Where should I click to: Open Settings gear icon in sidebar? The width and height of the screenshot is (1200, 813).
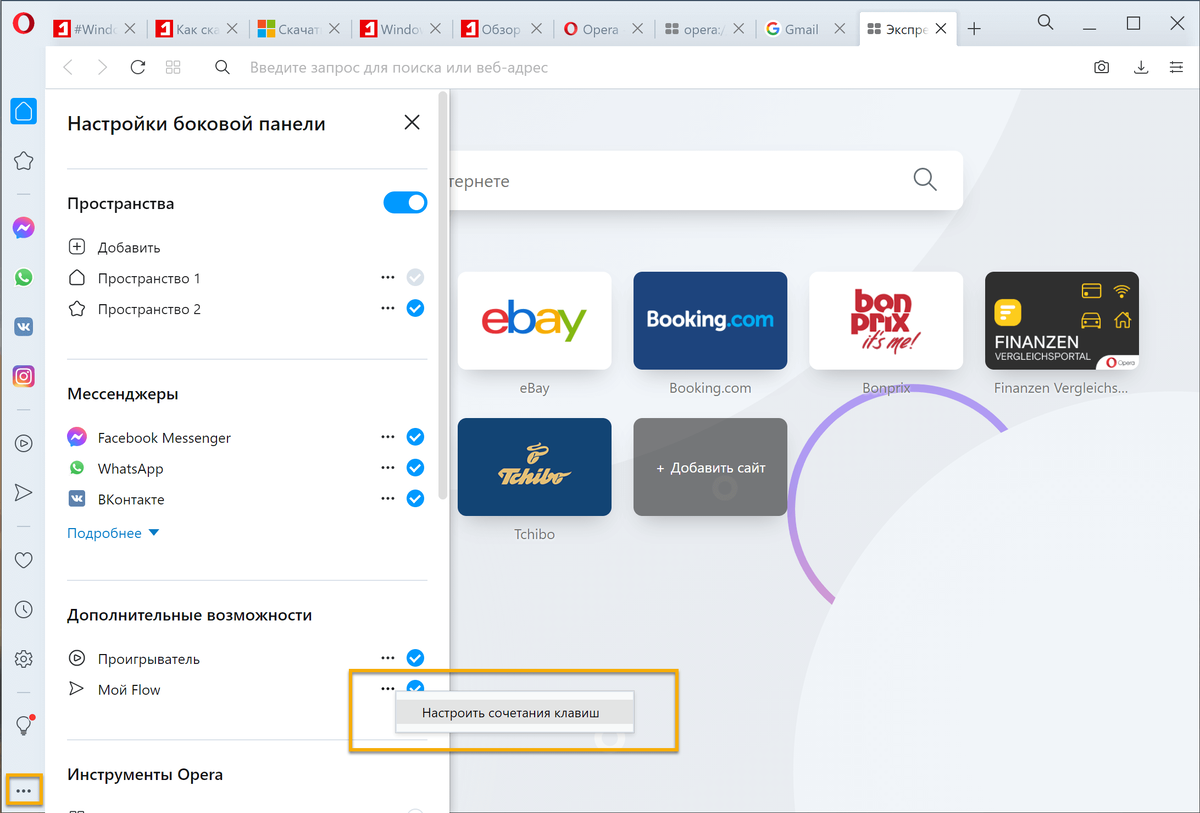[24, 659]
